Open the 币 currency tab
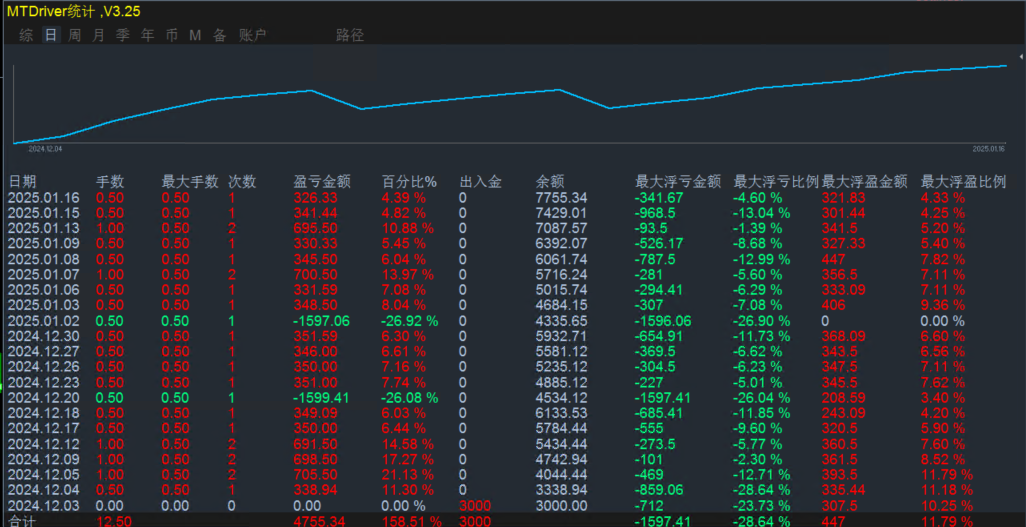Viewport: 1026px width, 527px height. (x=171, y=35)
